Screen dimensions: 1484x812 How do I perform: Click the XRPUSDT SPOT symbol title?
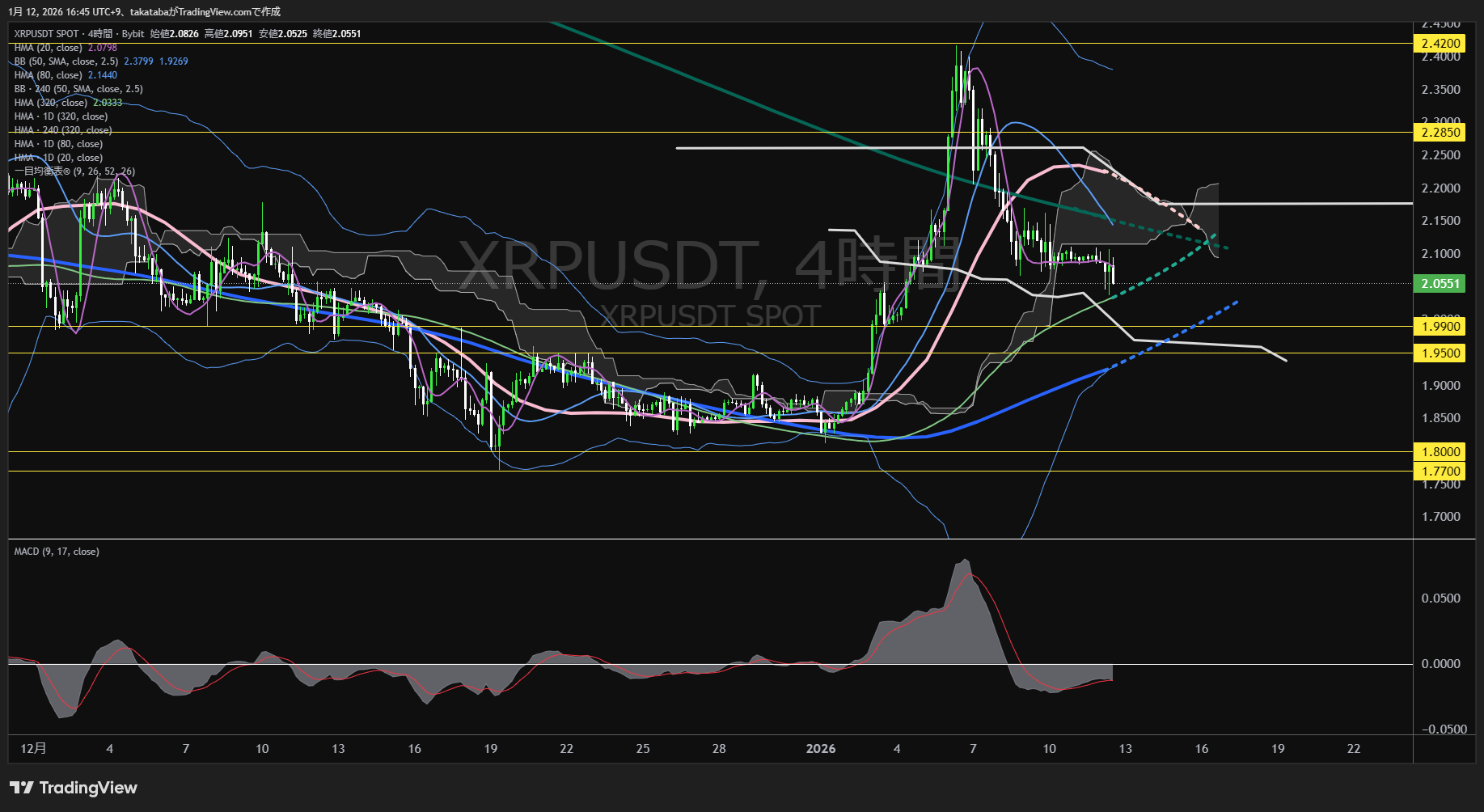point(46,34)
